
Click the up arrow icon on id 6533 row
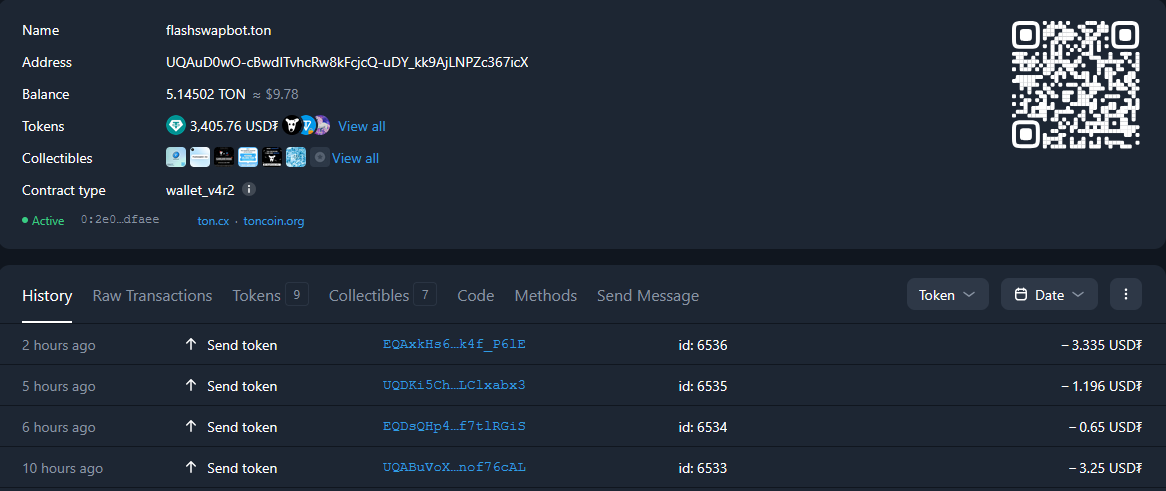pos(191,468)
